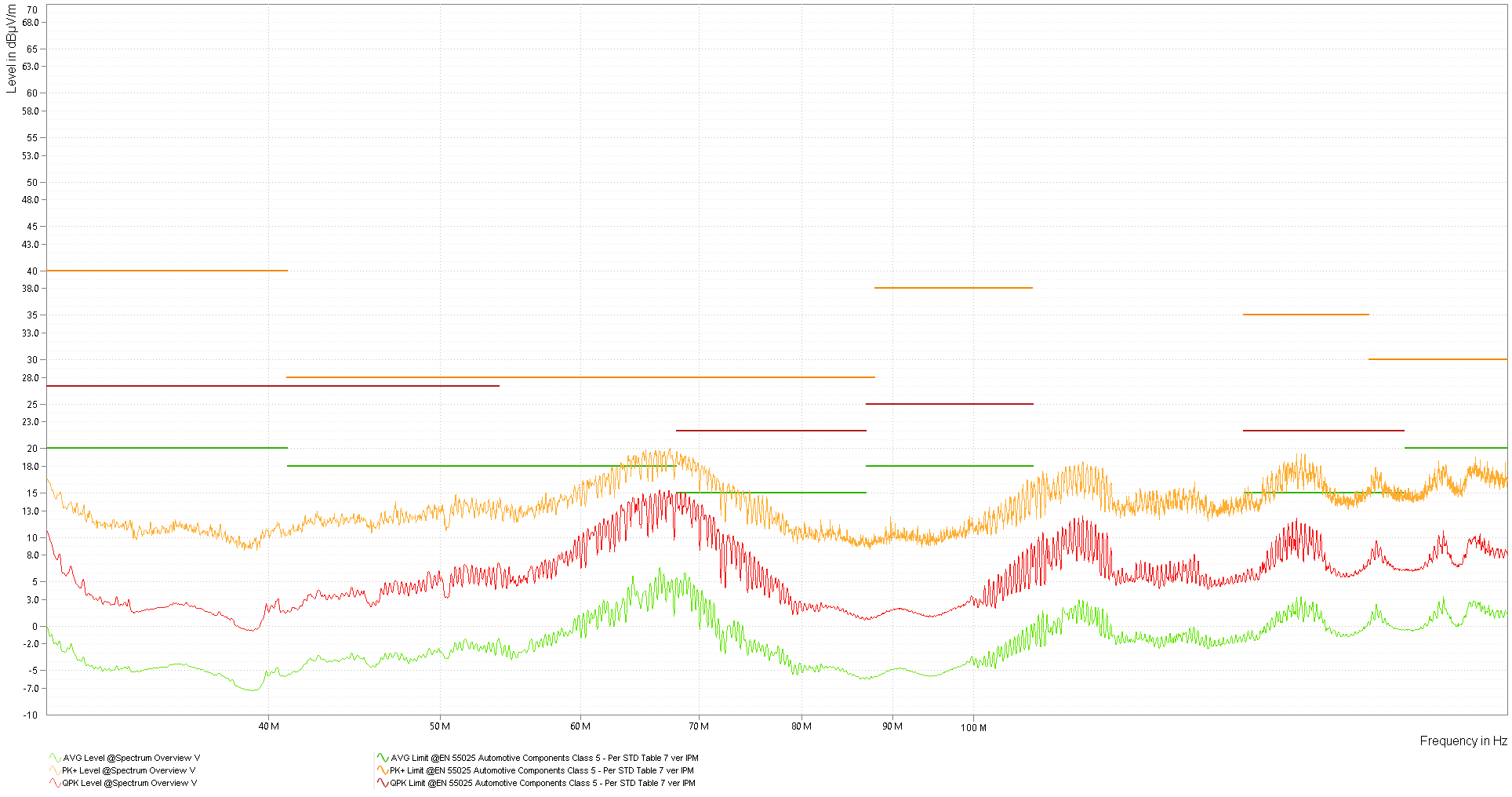Click the PK+ Level legend line icon
The image size is (1512, 797).
click(55, 770)
